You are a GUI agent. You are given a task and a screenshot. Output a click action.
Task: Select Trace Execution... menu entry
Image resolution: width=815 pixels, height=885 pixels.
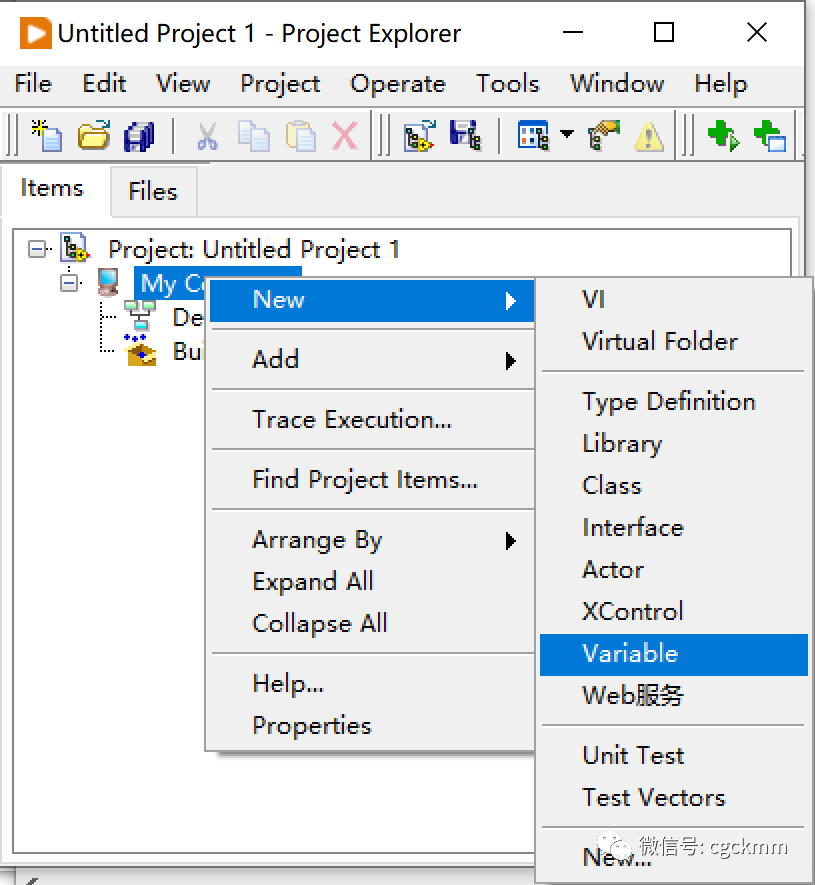352,420
